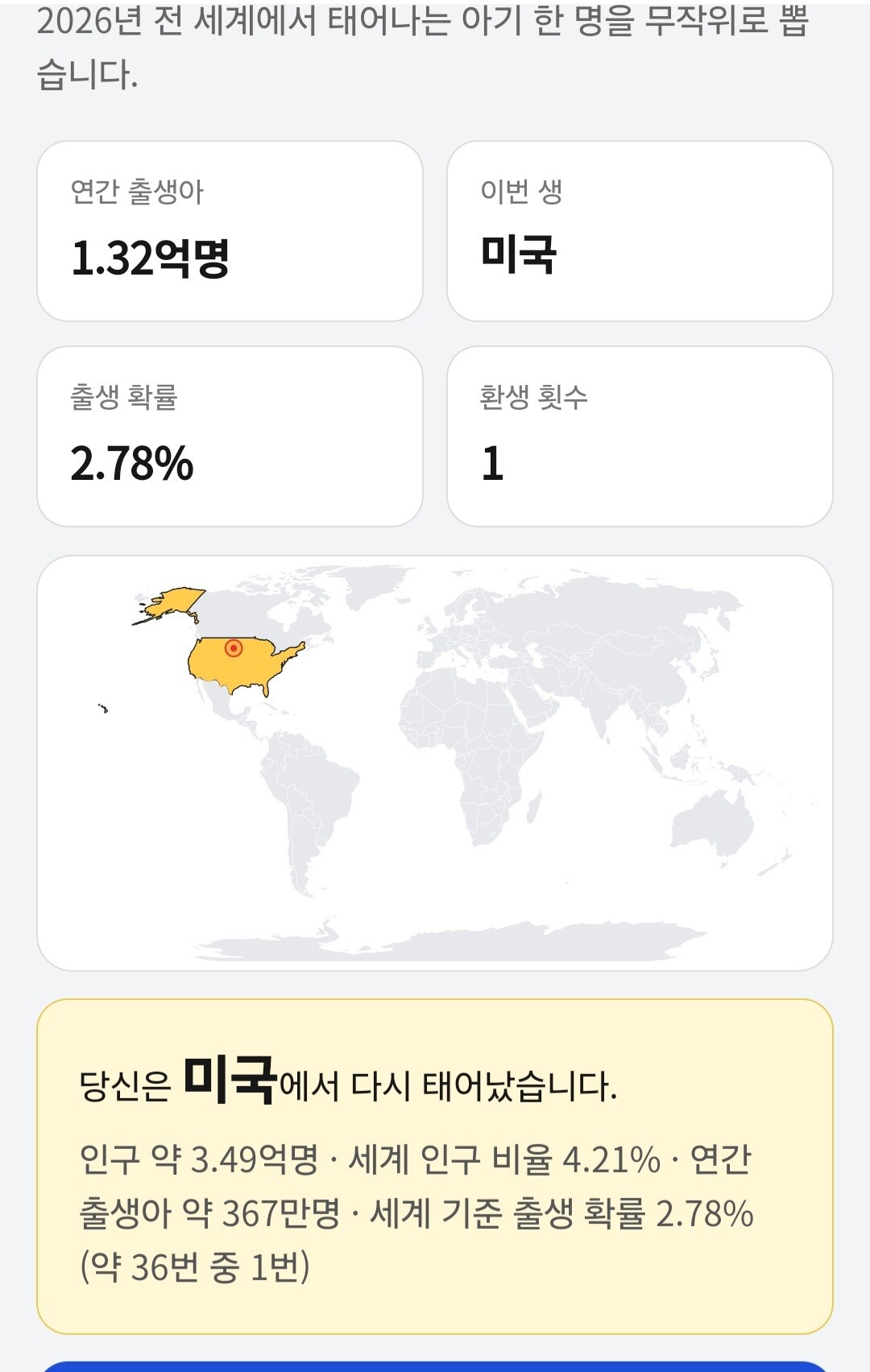
Task: Click the bold 미국 in result sentence
Action: pyautogui.click(x=230, y=1080)
